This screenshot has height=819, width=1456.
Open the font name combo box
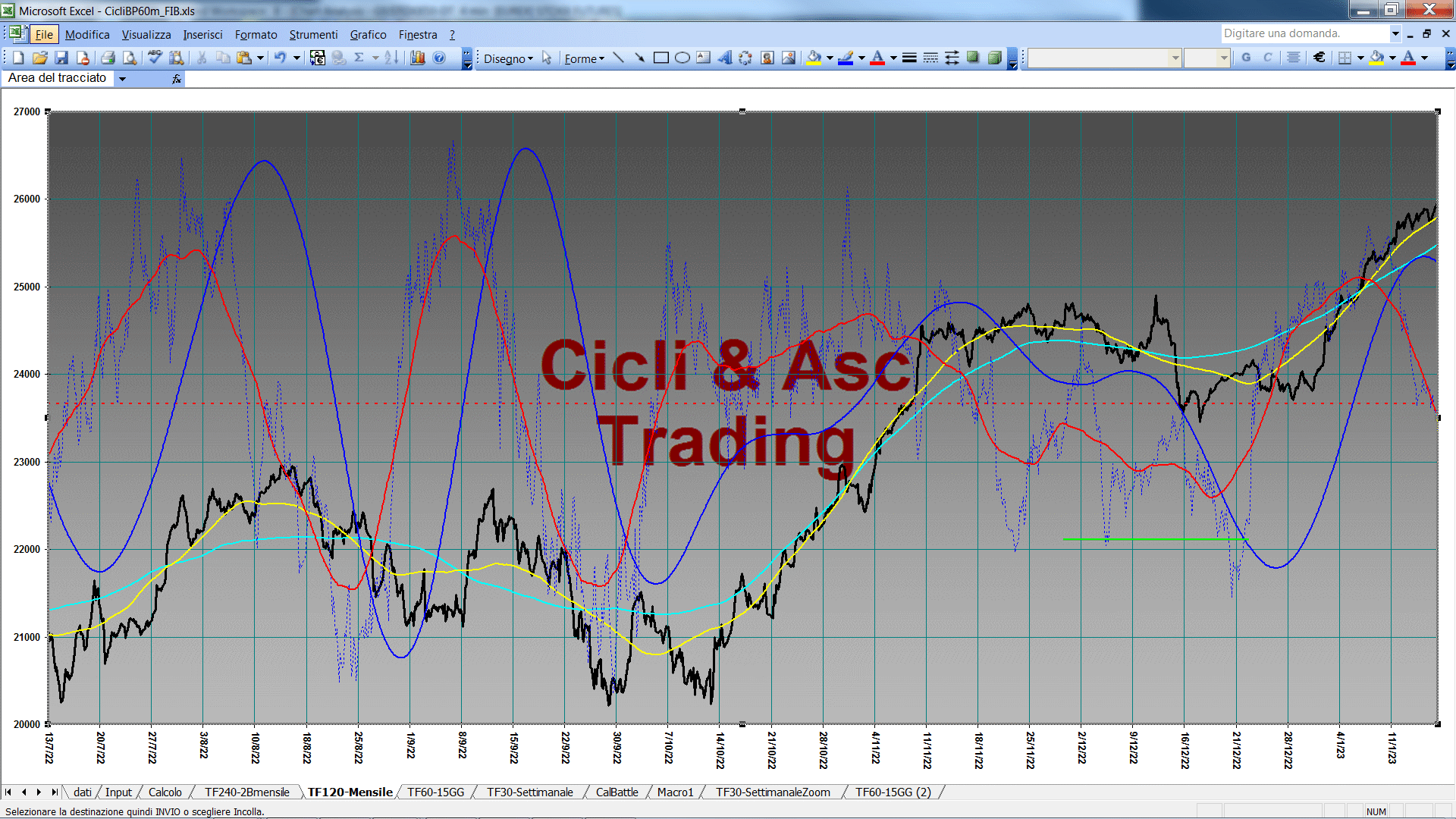pyautogui.click(x=1105, y=58)
